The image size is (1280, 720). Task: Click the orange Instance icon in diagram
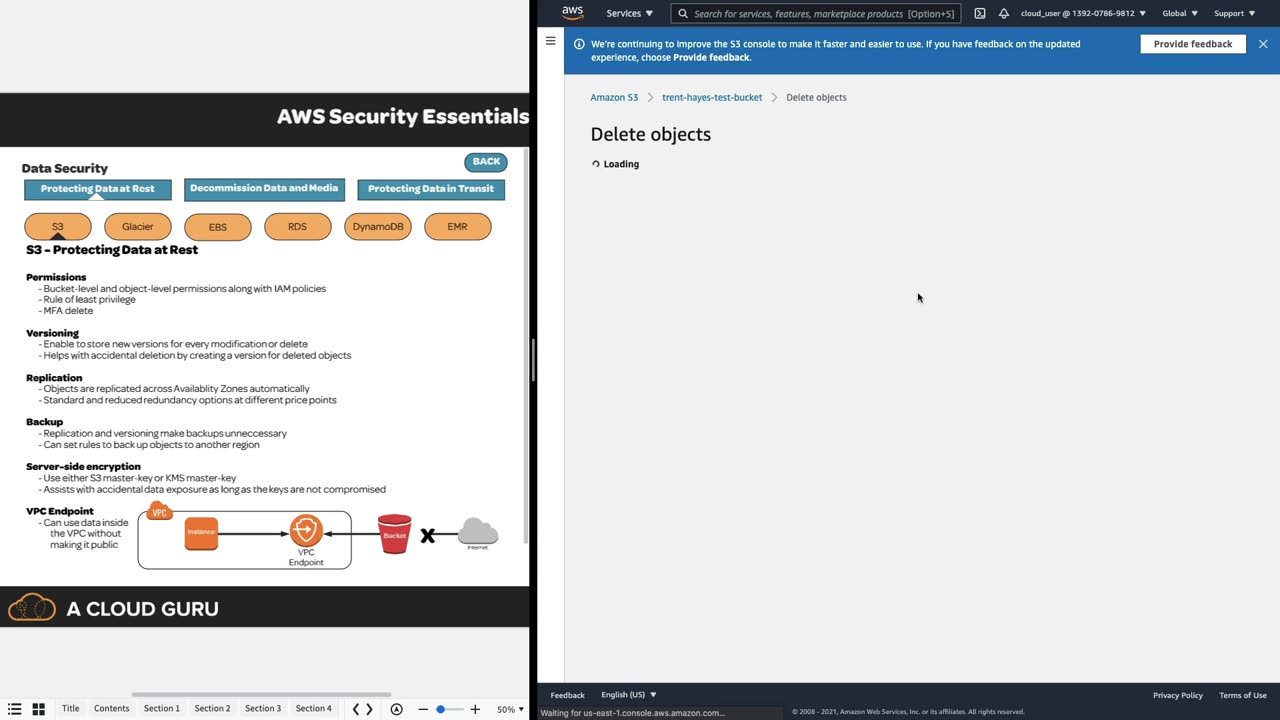(x=201, y=532)
